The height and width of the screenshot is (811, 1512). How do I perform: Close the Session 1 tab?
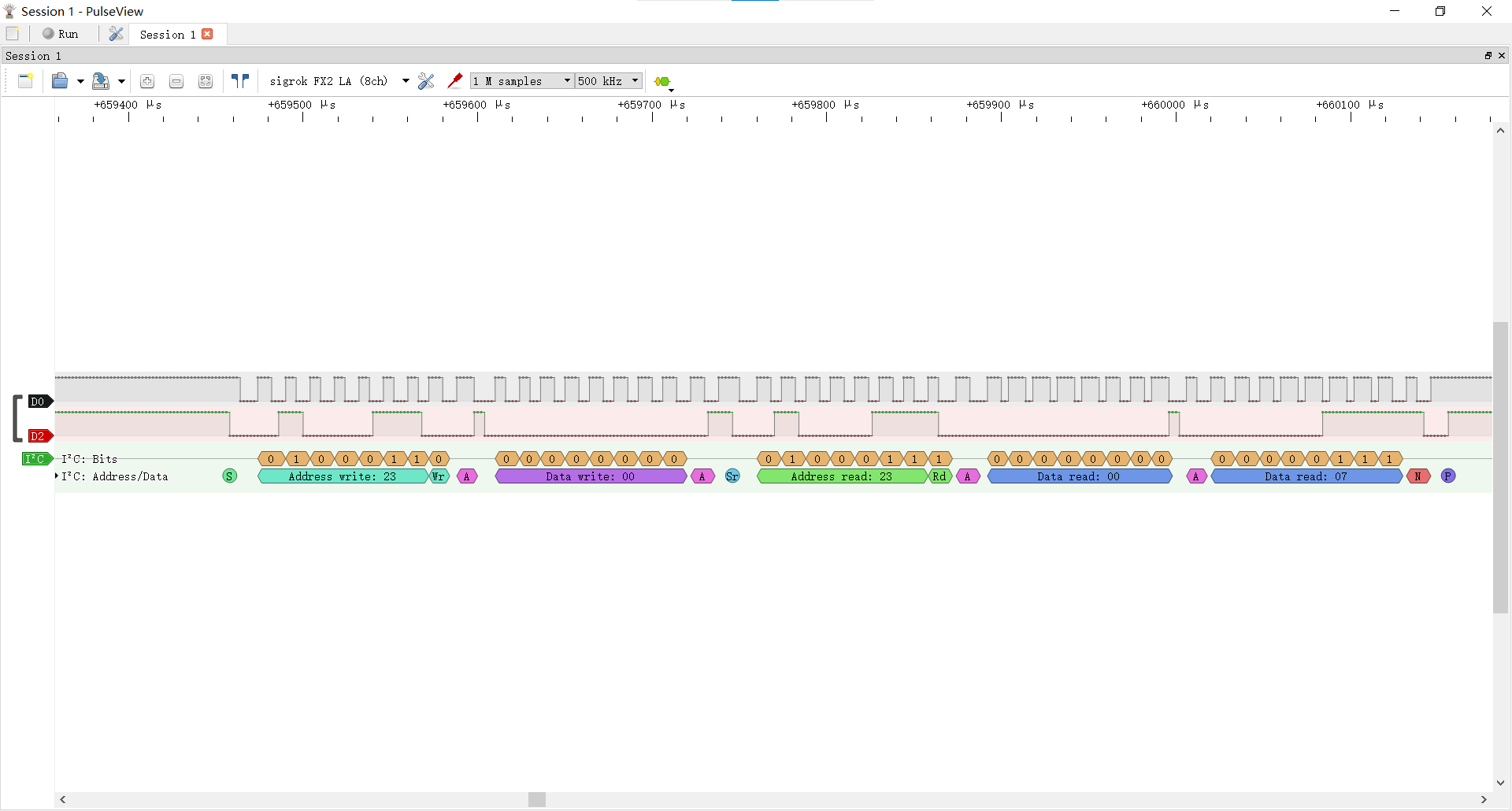tap(208, 34)
